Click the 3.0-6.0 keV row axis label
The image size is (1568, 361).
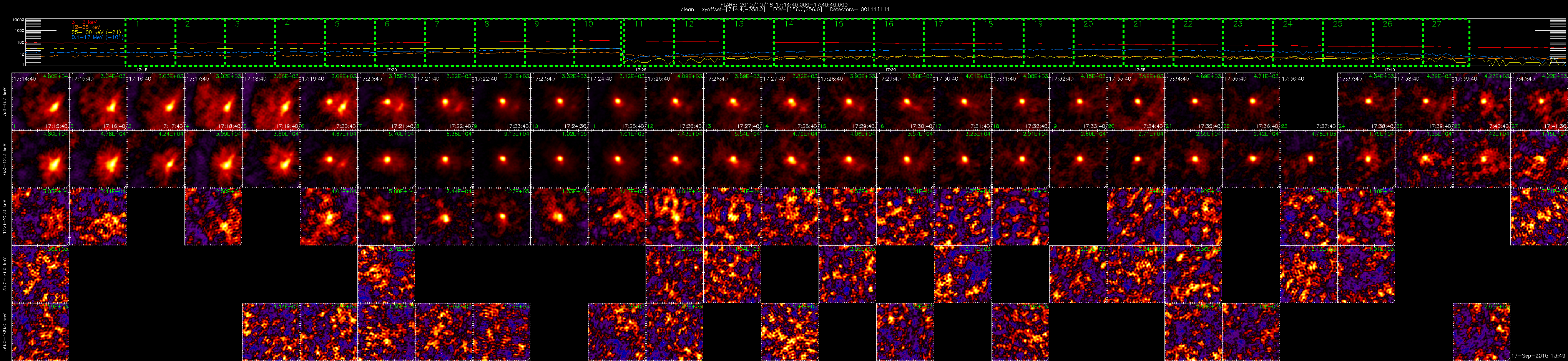coord(5,102)
